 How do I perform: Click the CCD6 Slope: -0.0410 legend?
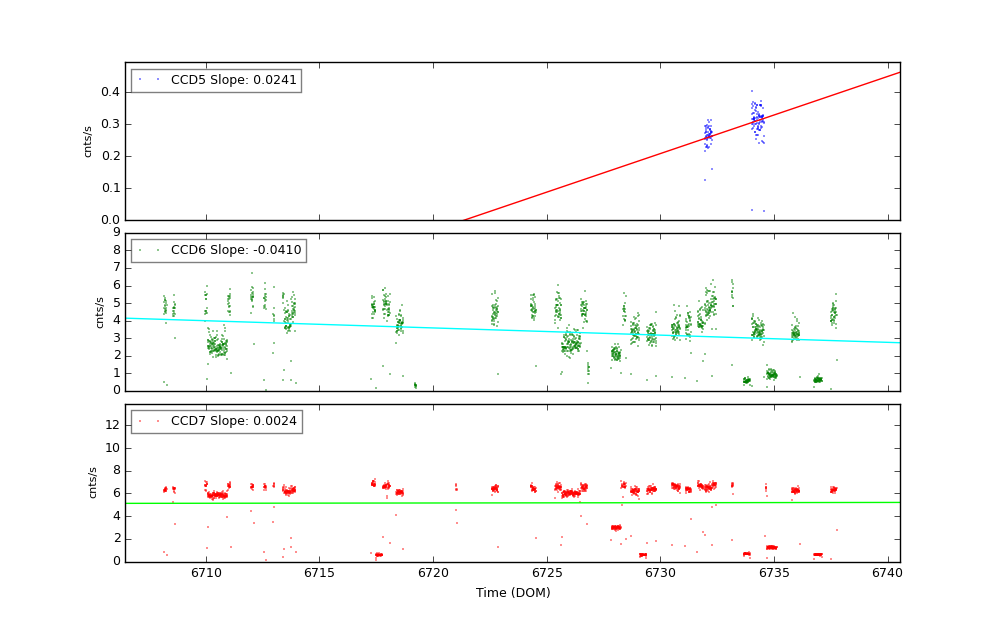click(x=219, y=250)
